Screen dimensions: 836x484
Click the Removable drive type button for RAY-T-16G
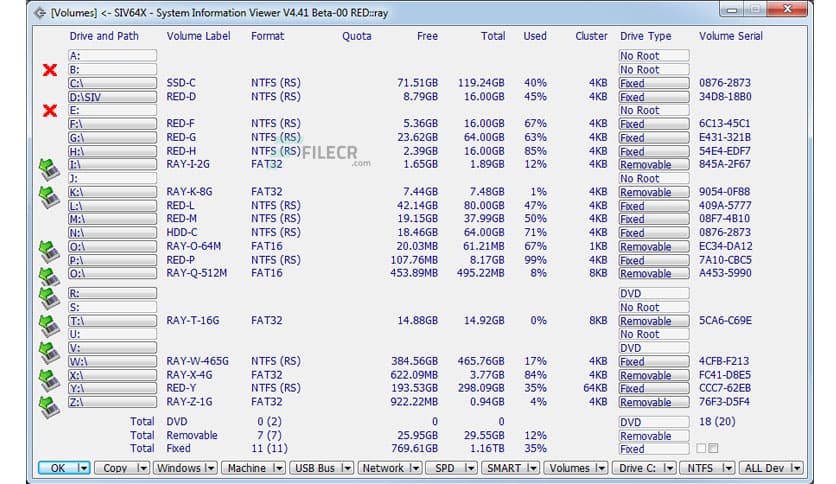(654, 321)
